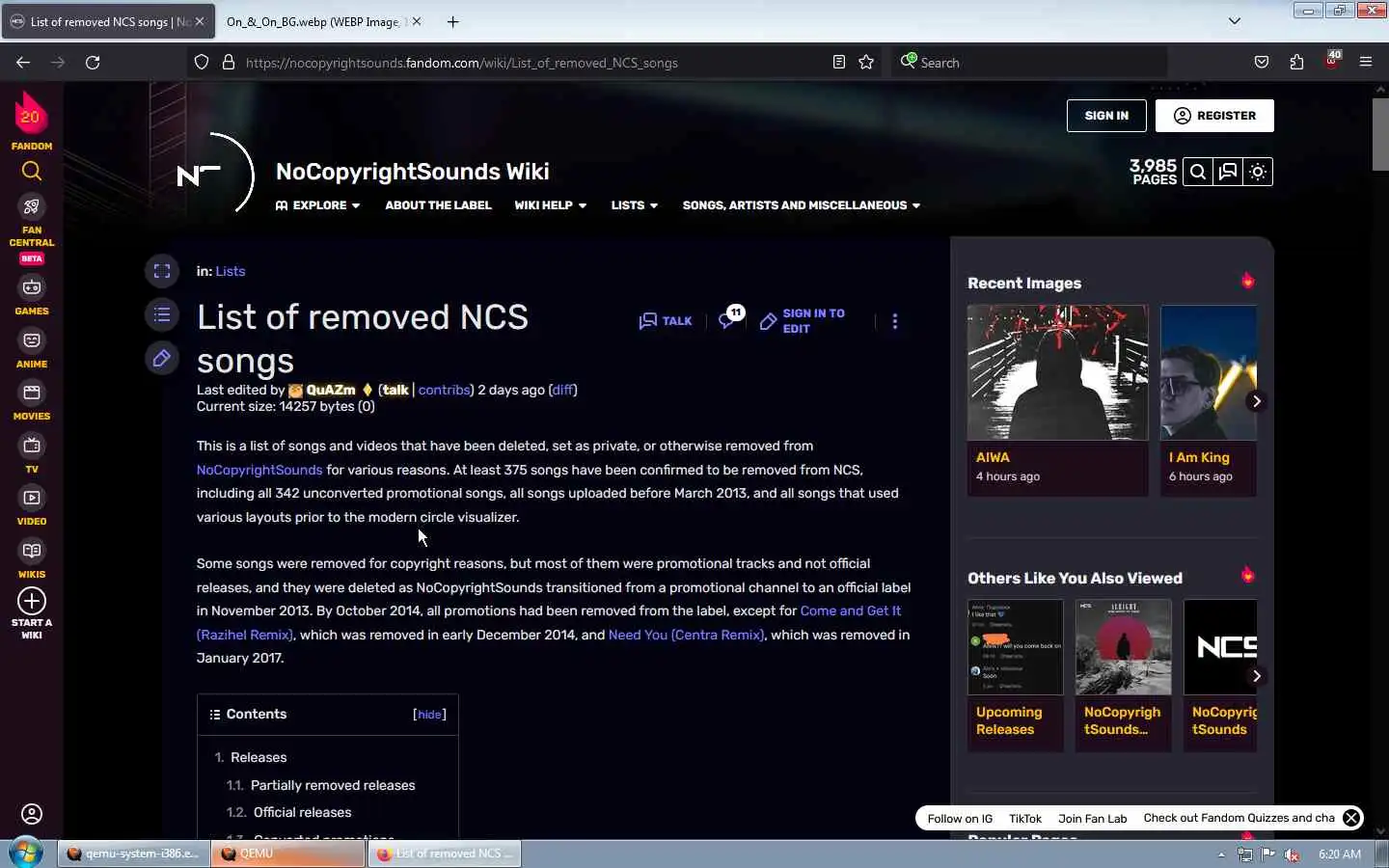Click the pencil edit icon beside title
The width and height of the screenshot is (1389, 868).
162,358
